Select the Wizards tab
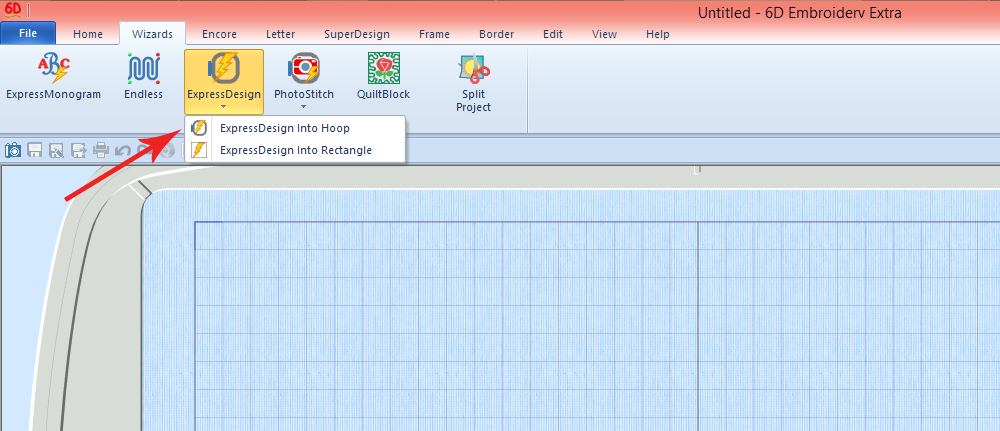 coord(152,34)
